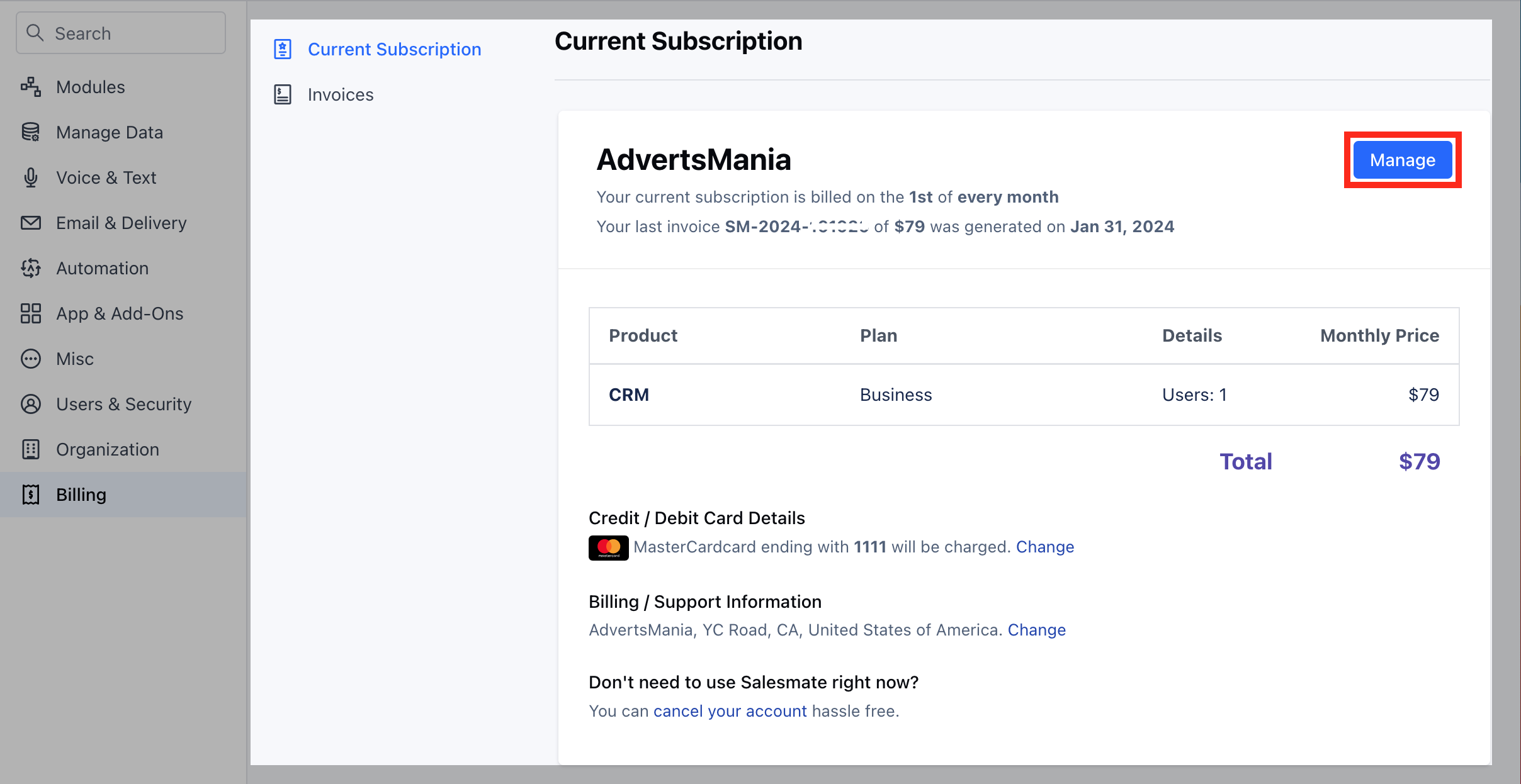Switch to the Current Subscription tab

(x=394, y=49)
